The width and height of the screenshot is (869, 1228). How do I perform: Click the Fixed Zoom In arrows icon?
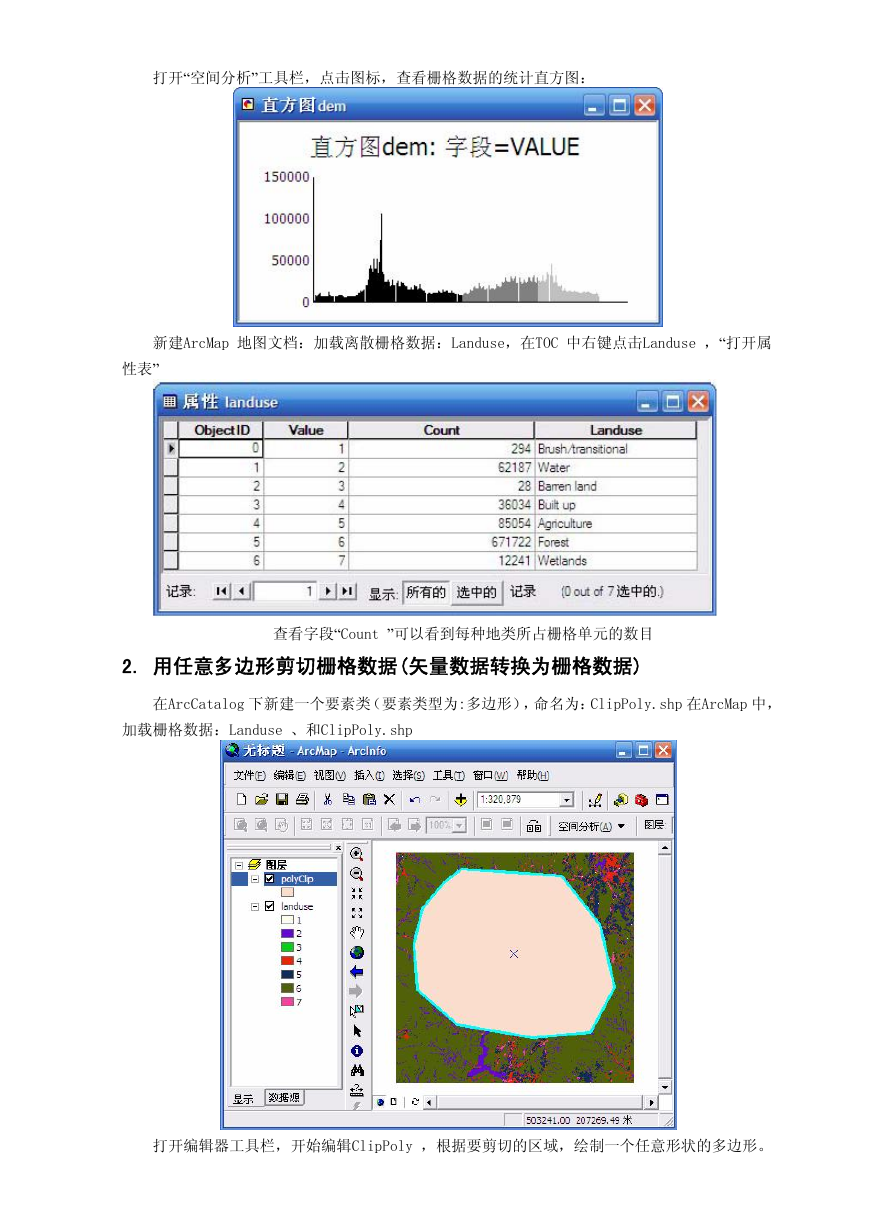click(x=357, y=893)
